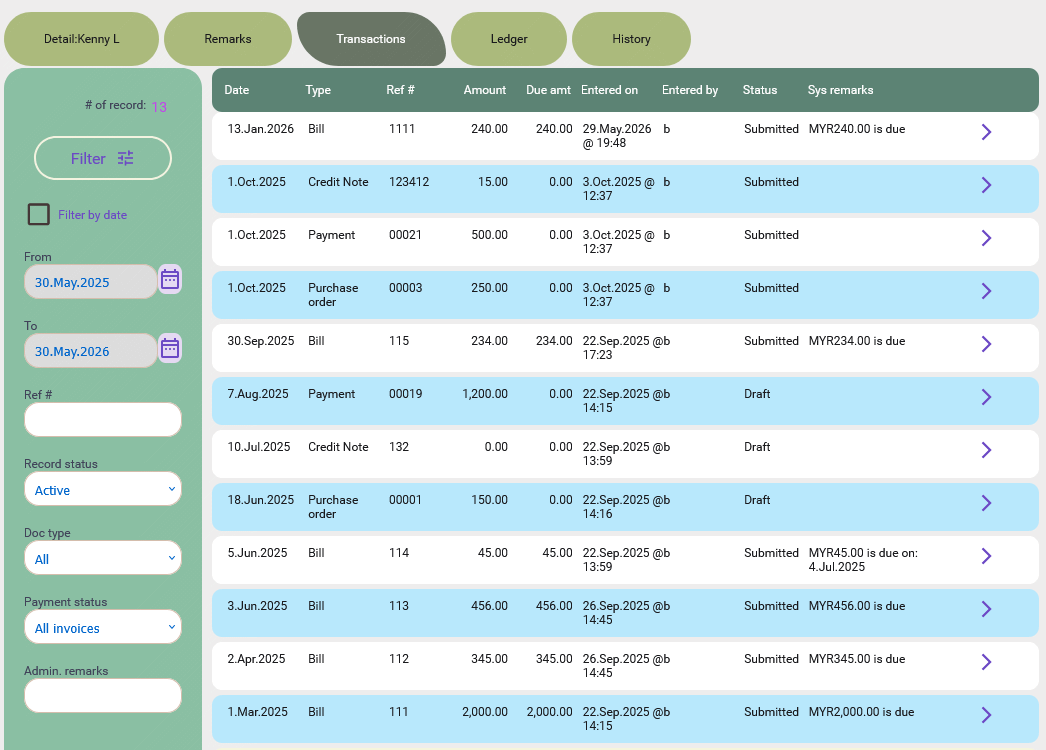The height and width of the screenshot is (750, 1046).
Task: Open details arrow for Bill 114
Action: point(986,556)
